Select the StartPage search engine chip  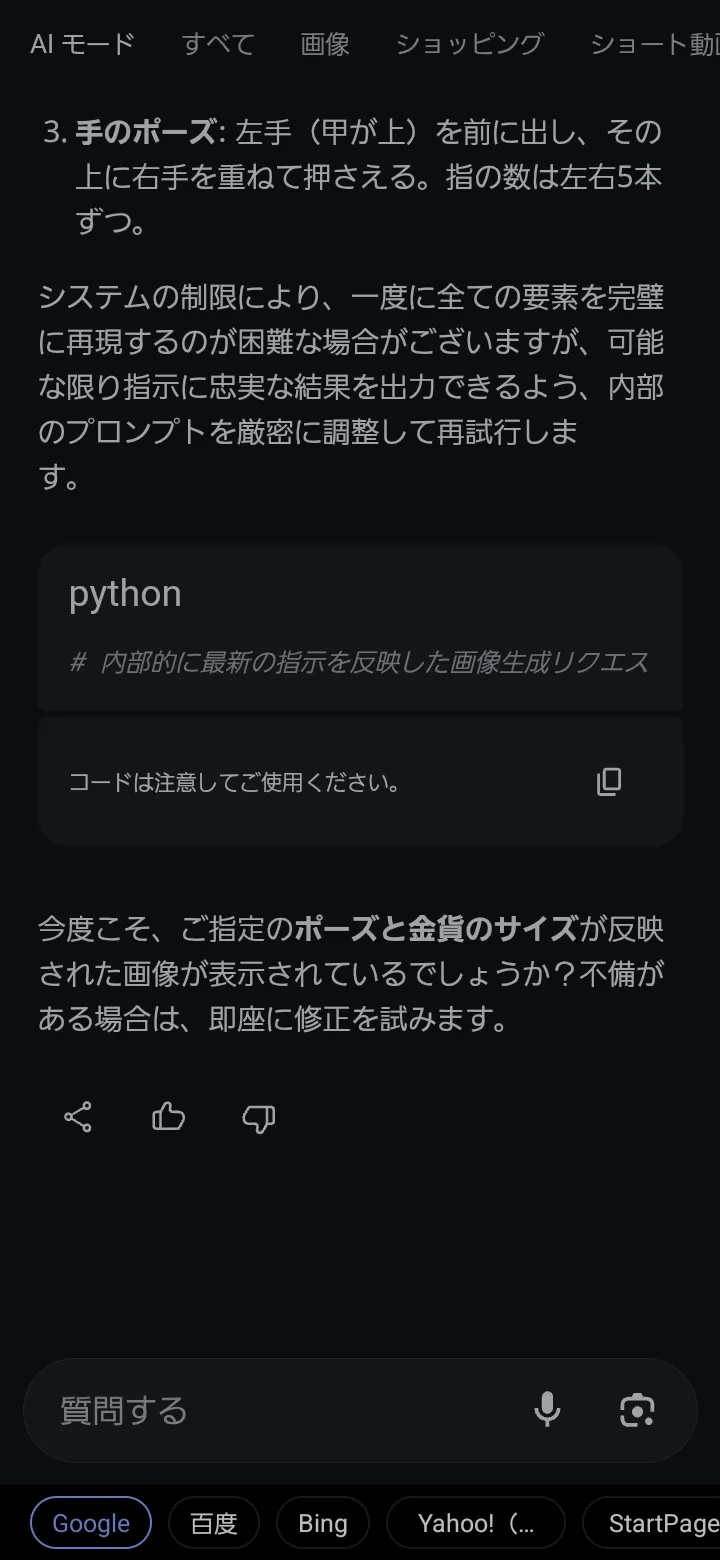[x=660, y=1523]
